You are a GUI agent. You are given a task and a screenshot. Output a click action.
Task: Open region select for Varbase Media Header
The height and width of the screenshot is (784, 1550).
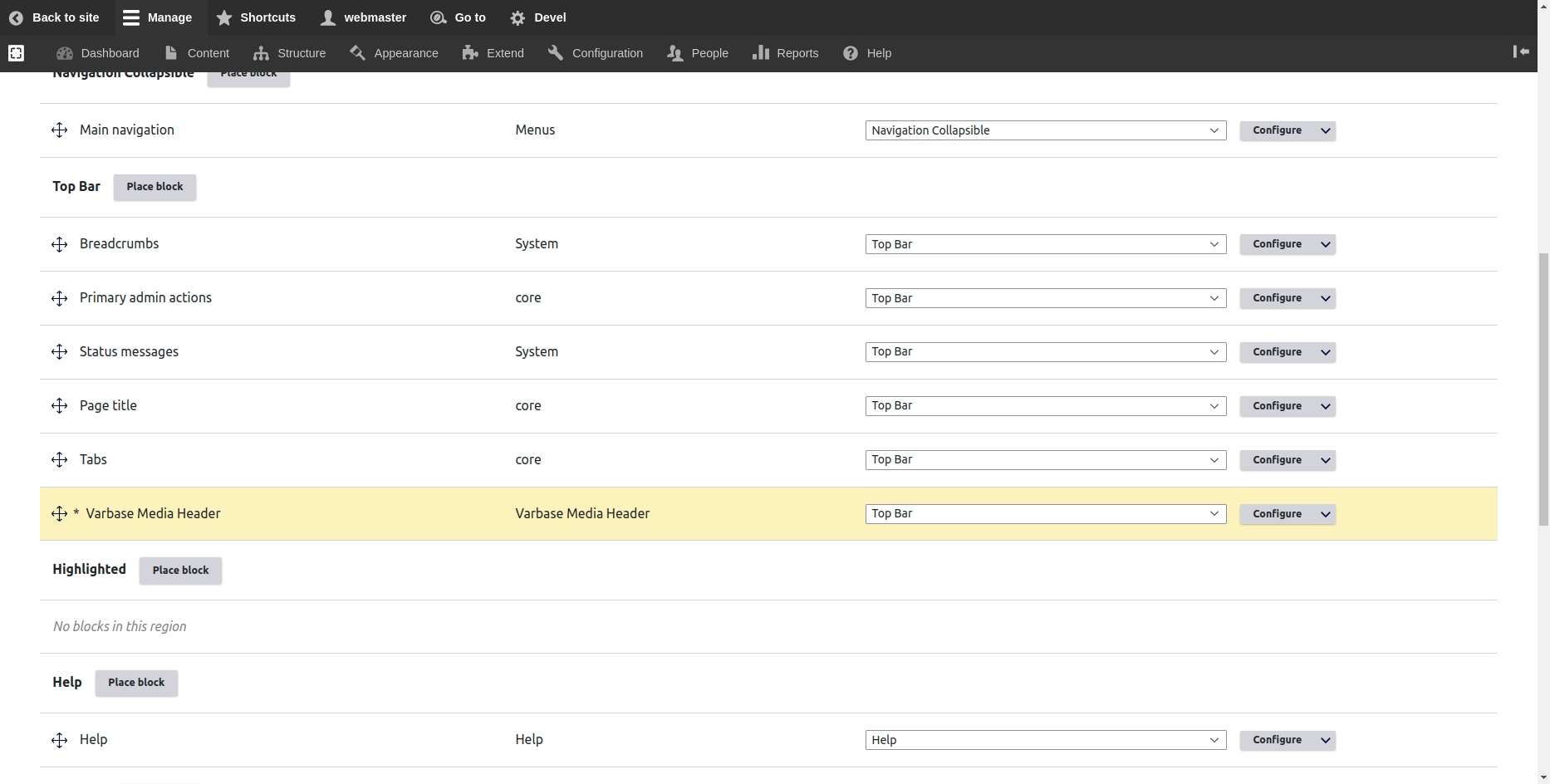[x=1045, y=514]
